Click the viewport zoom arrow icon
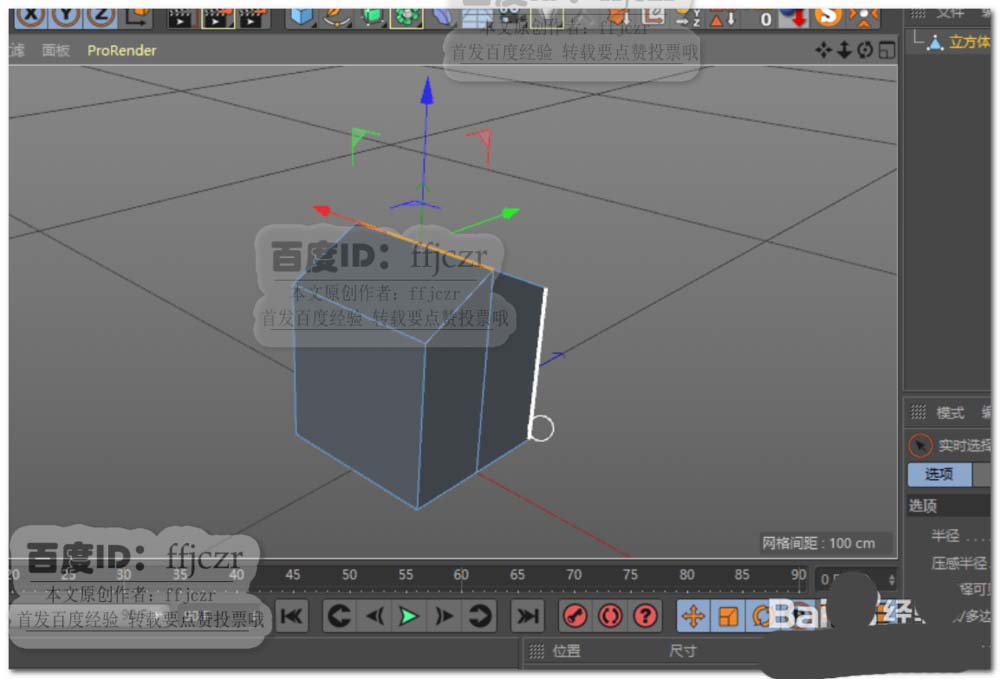This screenshot has width=1000, height=679. [845, 50]
